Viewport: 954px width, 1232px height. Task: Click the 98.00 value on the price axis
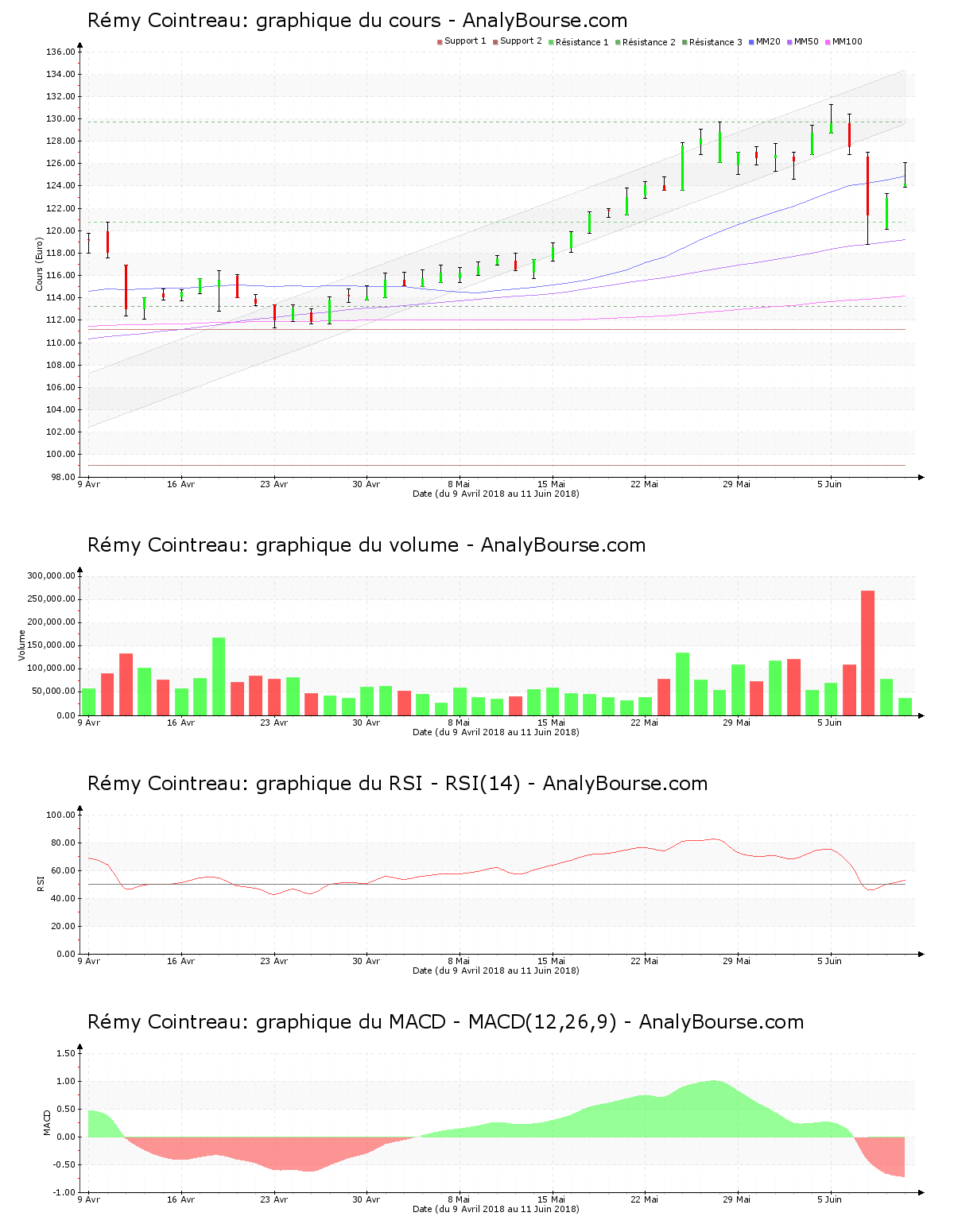(x=63, y=477)
